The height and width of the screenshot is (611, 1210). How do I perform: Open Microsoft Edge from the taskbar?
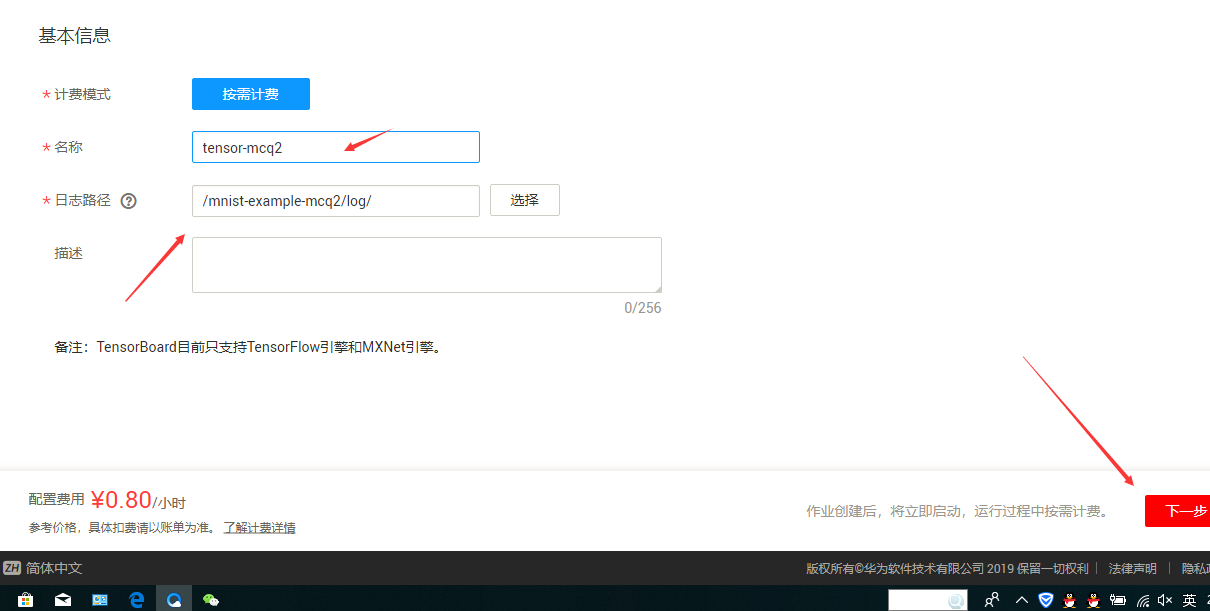136,600
